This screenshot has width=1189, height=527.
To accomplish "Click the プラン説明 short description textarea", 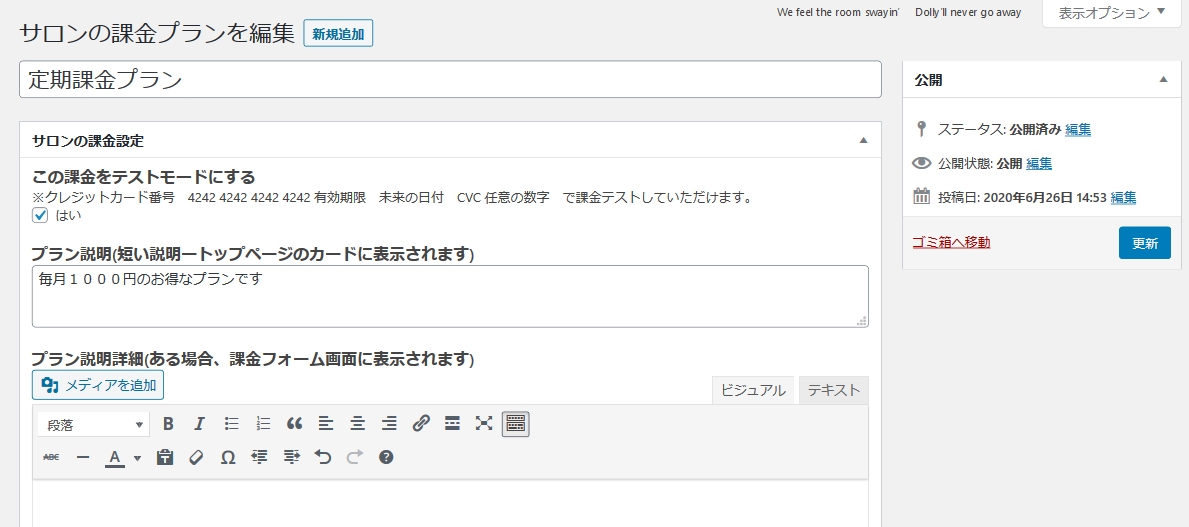I will click(x=450, y=296).
